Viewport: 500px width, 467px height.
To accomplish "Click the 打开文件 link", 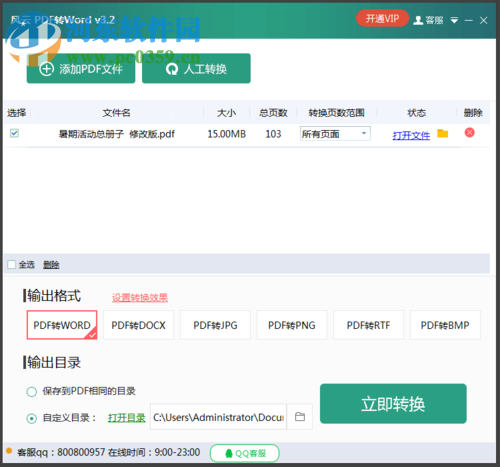I will (411, 135).
